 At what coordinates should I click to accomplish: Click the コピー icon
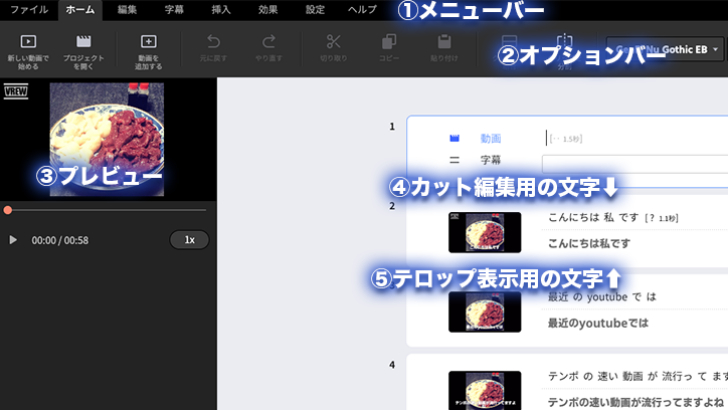click(x=389, y=41)
